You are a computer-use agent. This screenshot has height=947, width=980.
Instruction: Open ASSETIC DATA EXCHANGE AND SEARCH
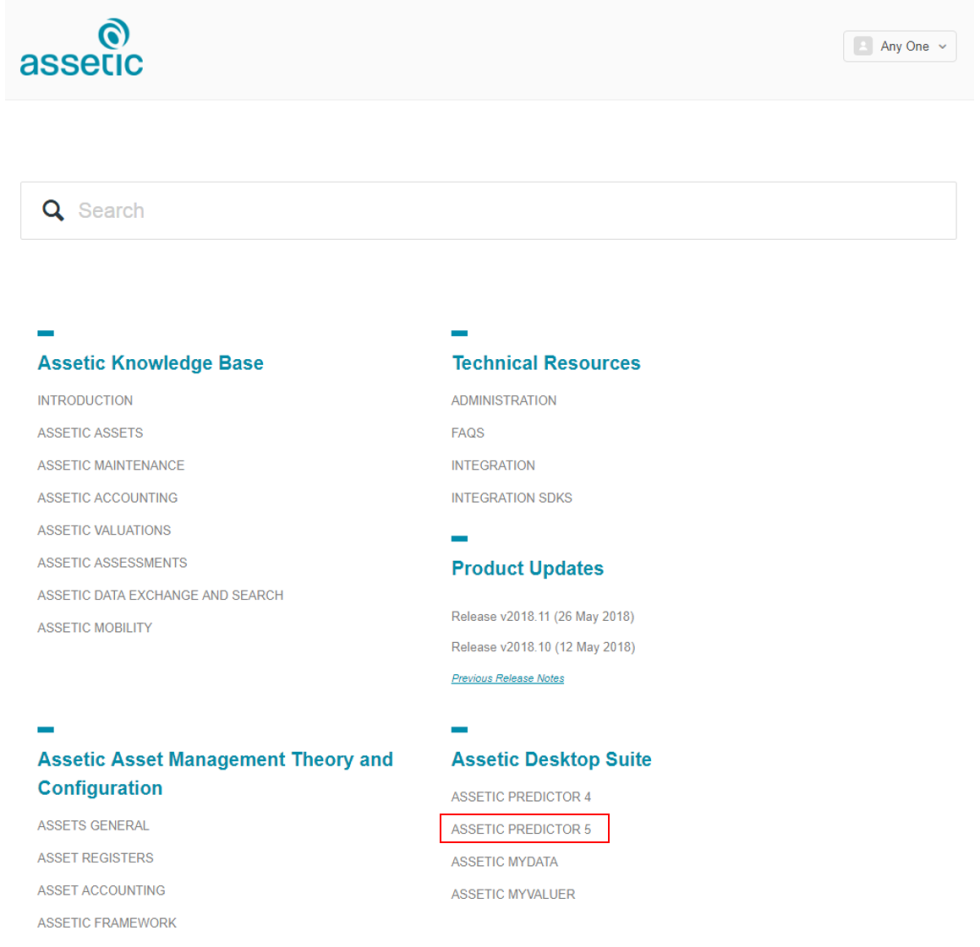pyautogui.click(x=160, y=595)
